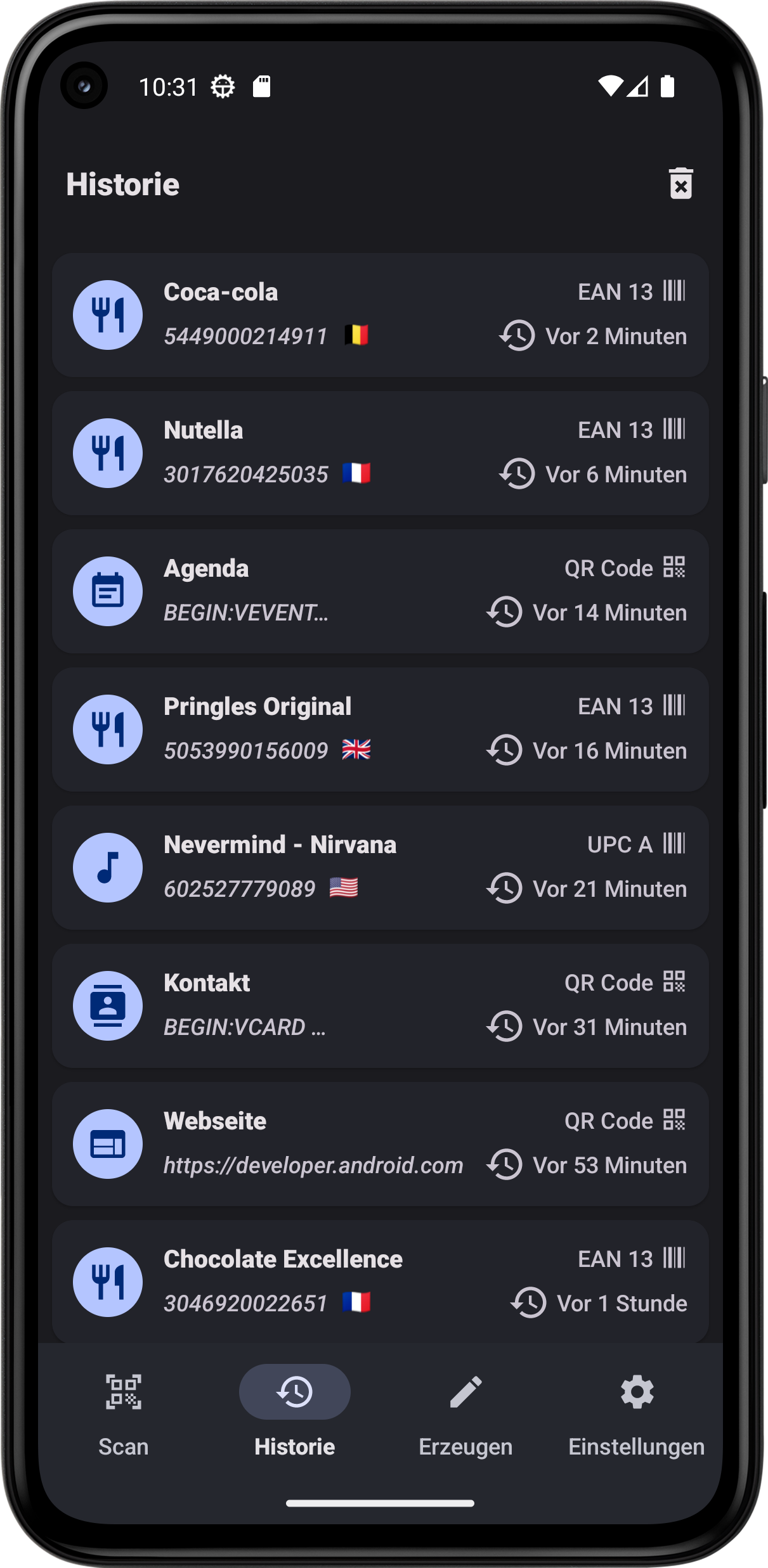This screenshot has height=1568, width=768.
Task: Tap the UK flag on Pringles entry
Action: (x=356, y=750)
